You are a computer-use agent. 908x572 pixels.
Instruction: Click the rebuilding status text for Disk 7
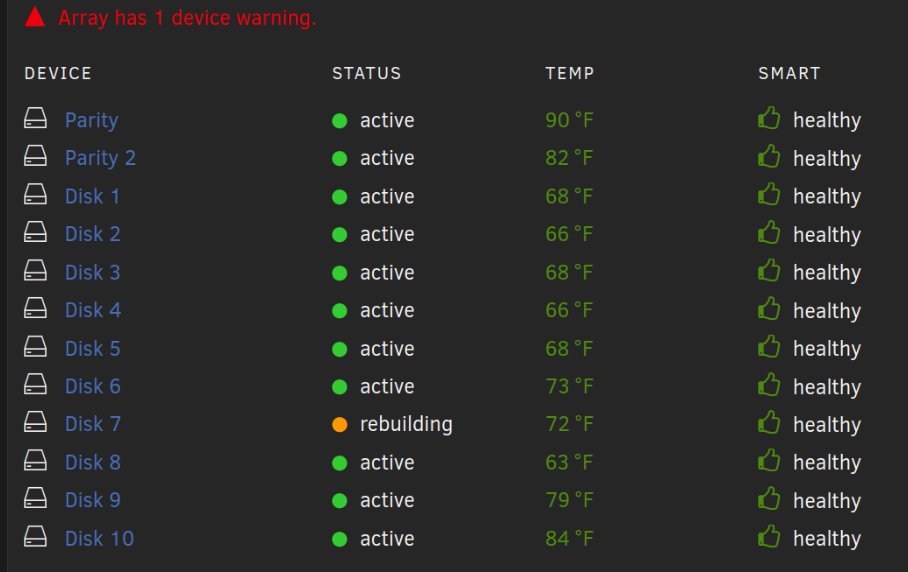click(406, 424)
